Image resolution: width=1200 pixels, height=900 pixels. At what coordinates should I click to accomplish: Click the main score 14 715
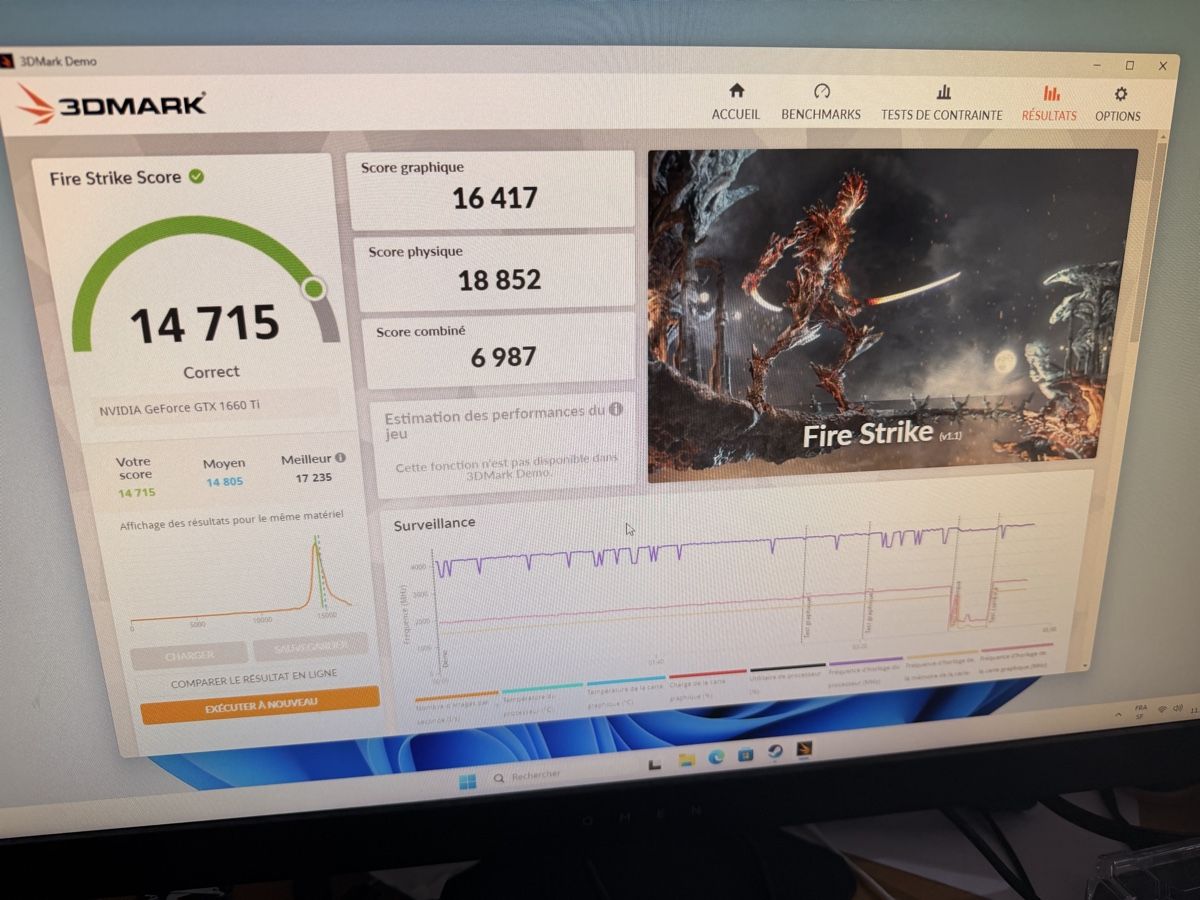(x=205, y=325)
